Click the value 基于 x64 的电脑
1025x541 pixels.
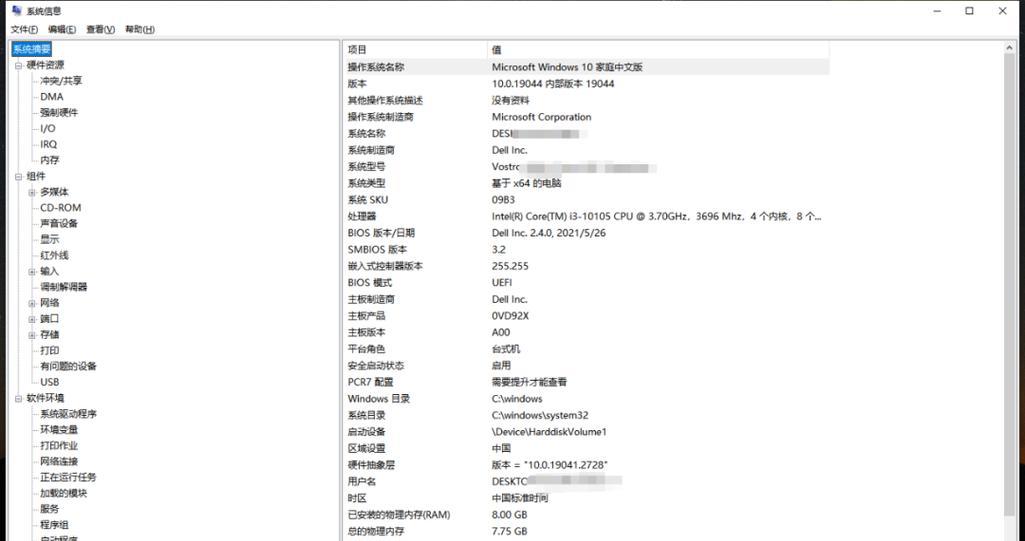[526, 183]
